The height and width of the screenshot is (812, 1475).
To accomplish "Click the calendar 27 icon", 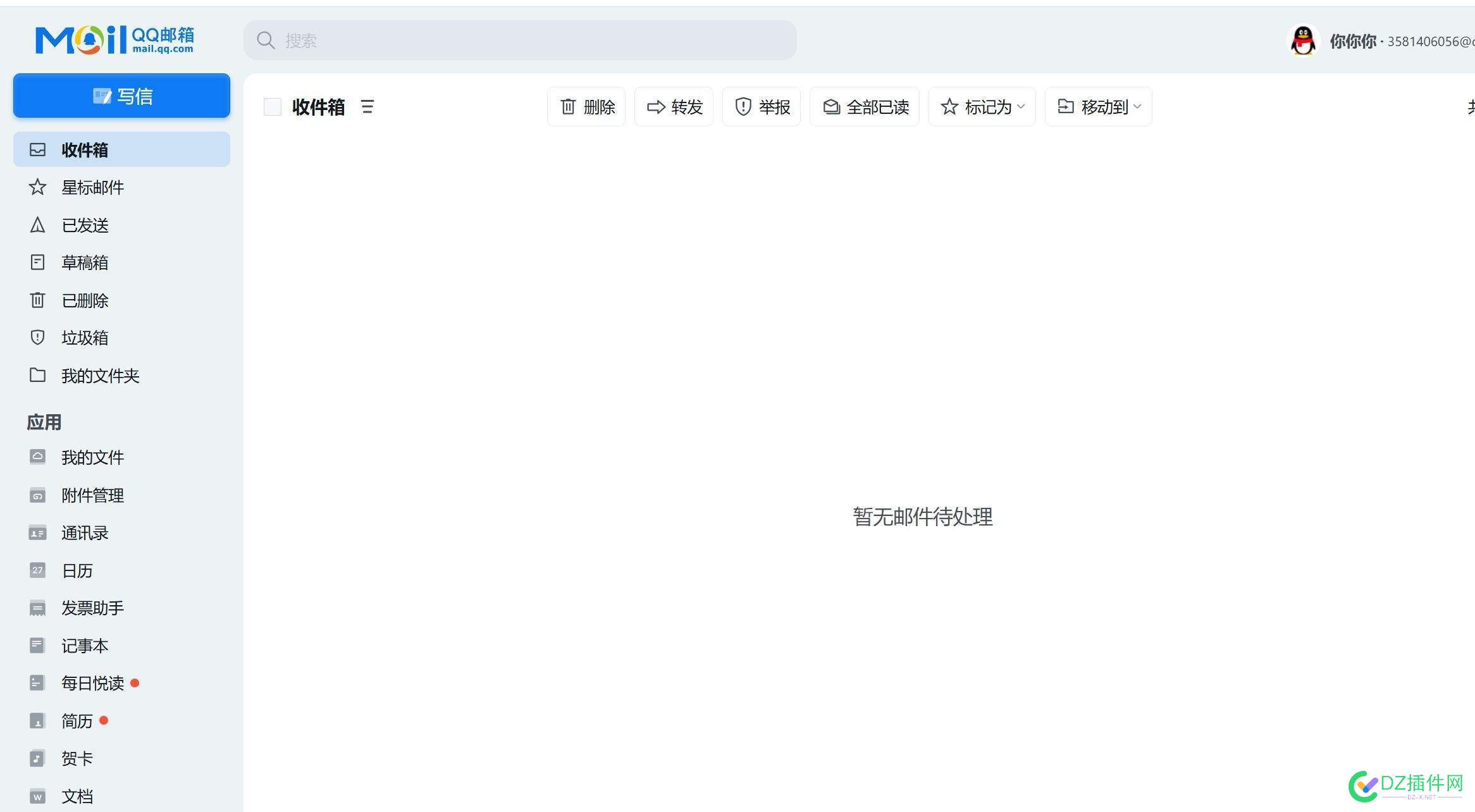I will click(x=37, y=570).
